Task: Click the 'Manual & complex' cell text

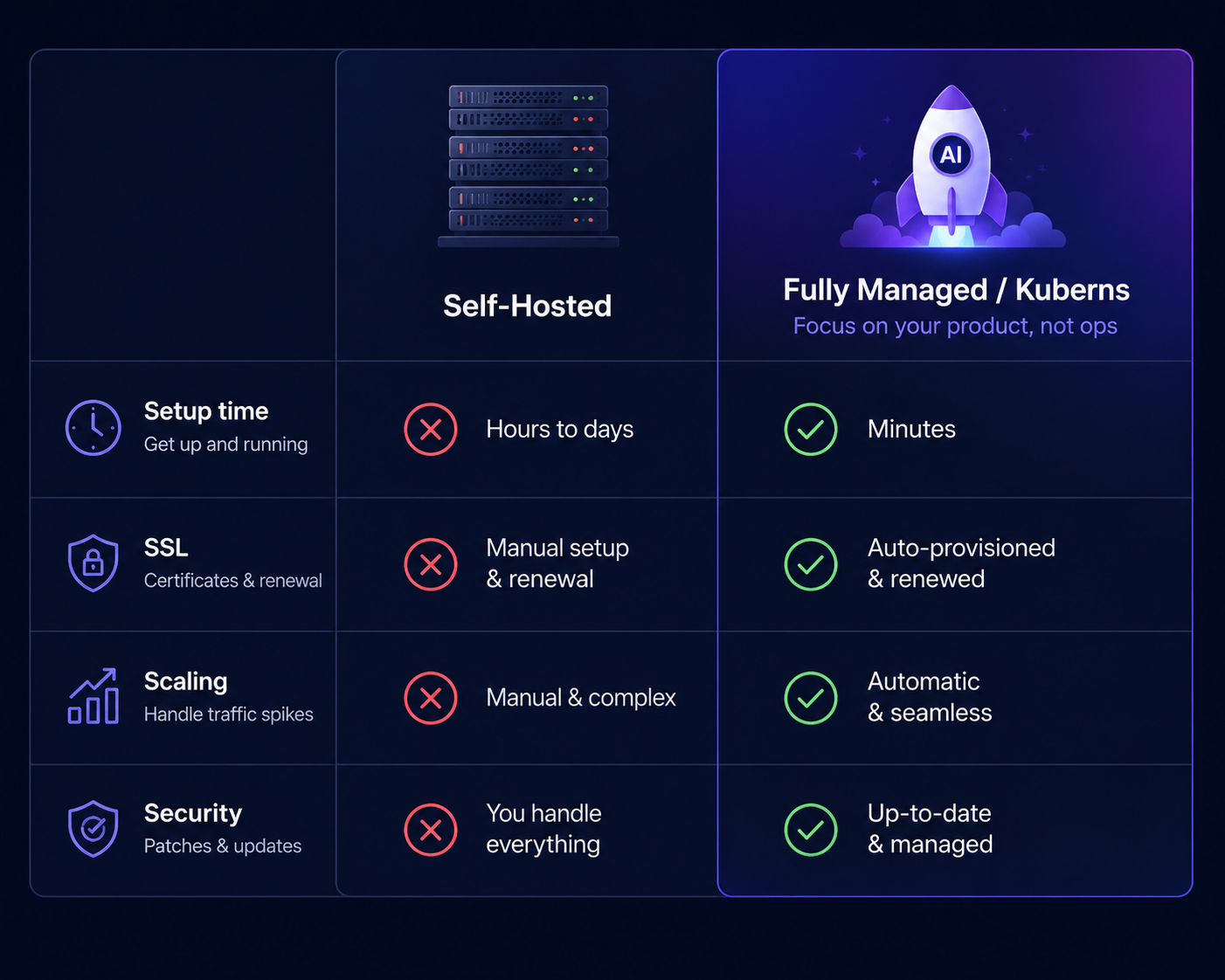Action: [581, 698]
